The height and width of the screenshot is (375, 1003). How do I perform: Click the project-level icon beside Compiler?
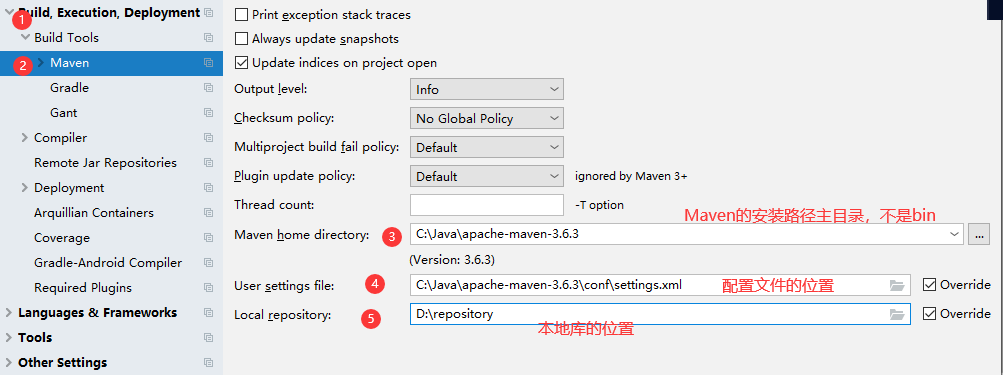[209, 138]
